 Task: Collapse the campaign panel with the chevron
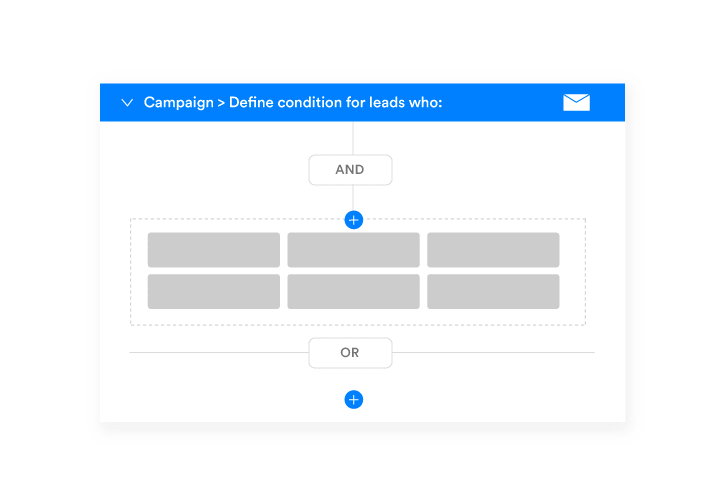(127, 102)
